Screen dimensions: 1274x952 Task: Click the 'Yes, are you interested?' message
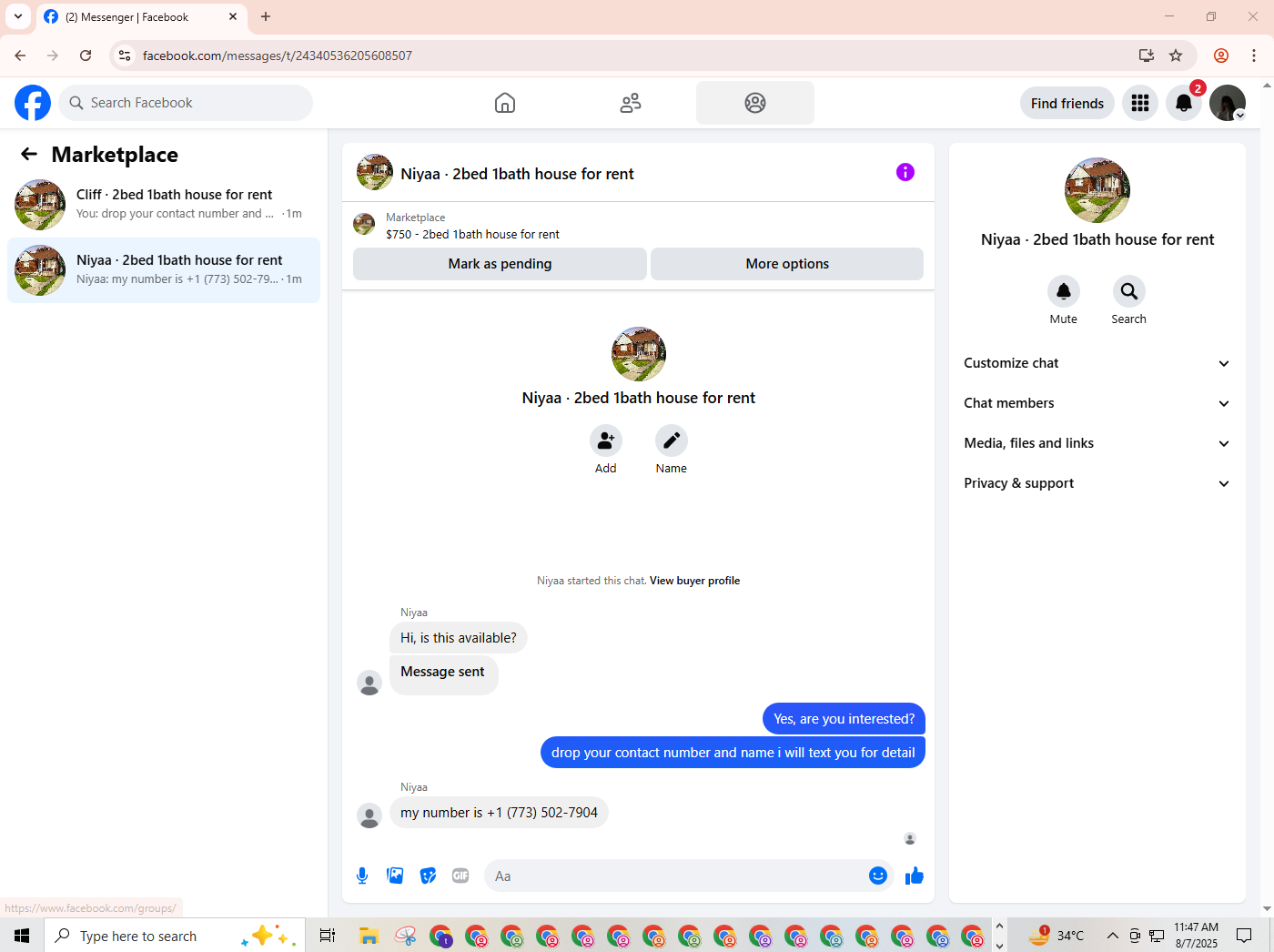tap(844, 719)
